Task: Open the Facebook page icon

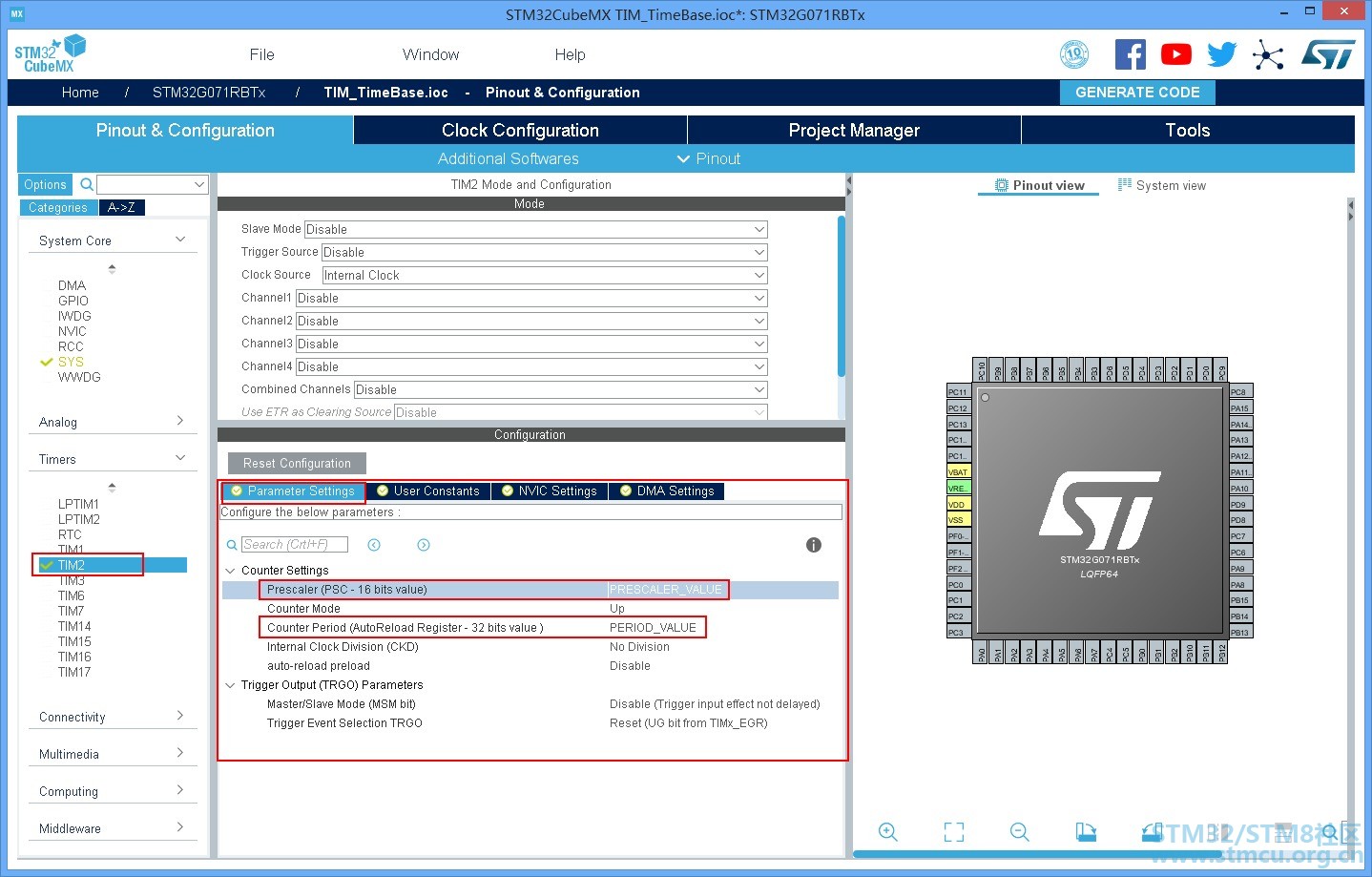Action: (1131, 54)
